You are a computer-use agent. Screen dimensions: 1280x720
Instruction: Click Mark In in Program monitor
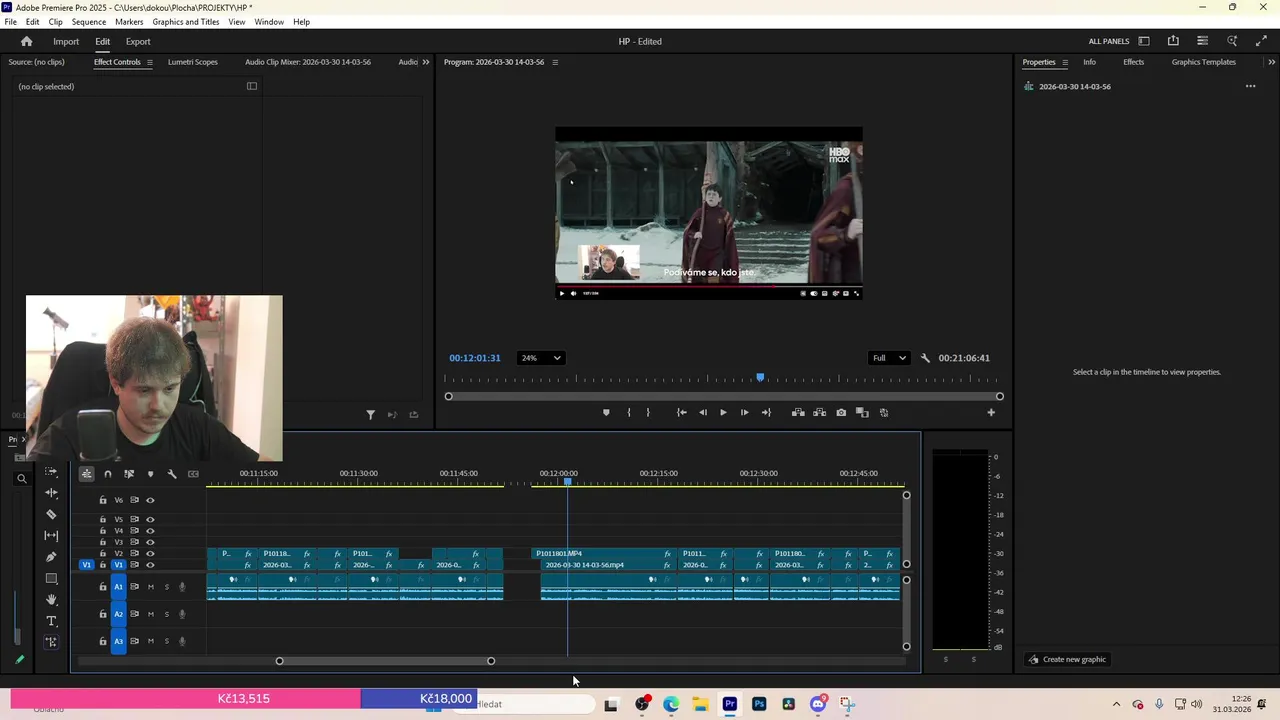pos(628,412)
